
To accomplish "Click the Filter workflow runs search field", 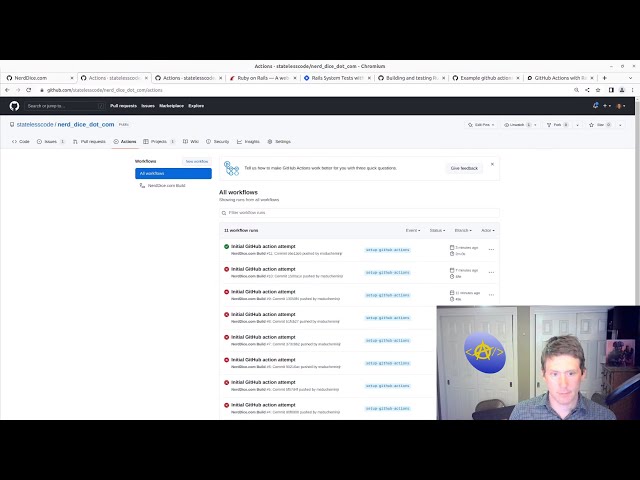I will click(359, 213).
